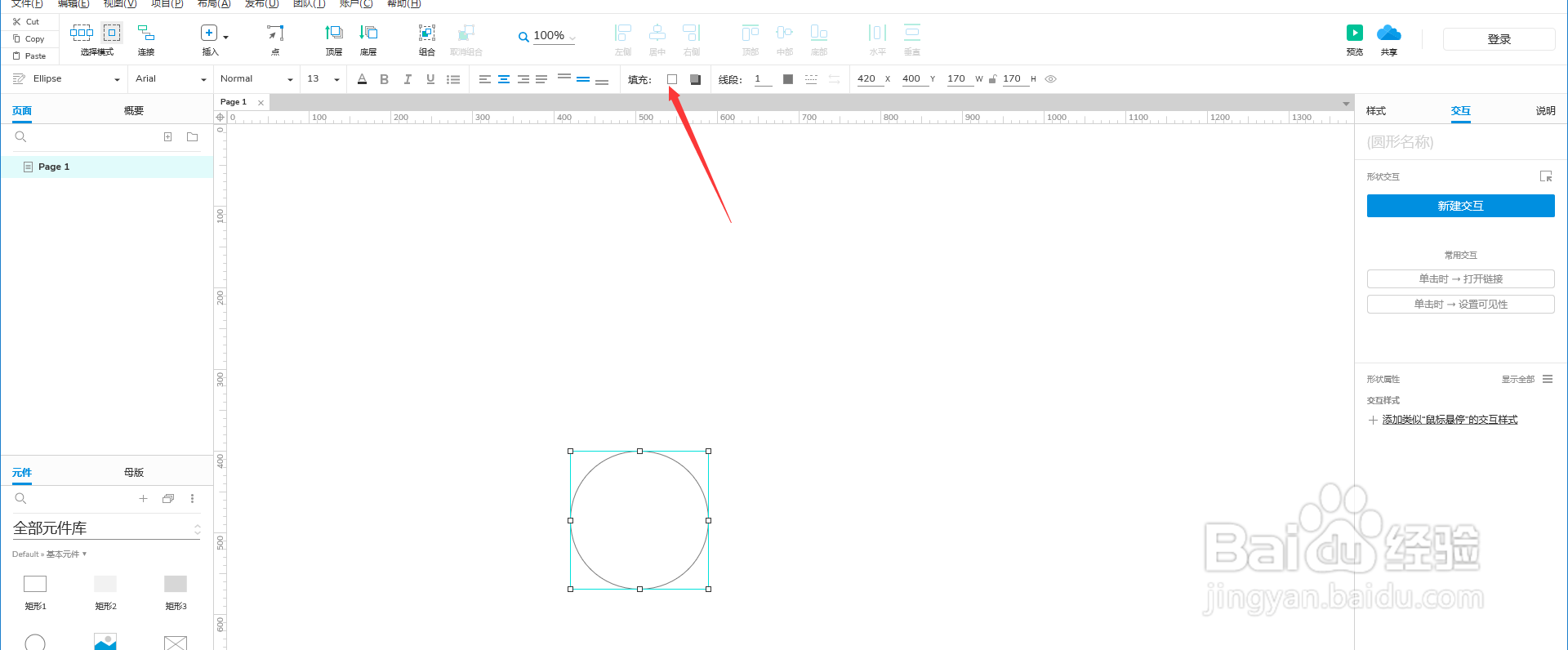Click the line width field
1568x650 pixels.
[762, 79]
